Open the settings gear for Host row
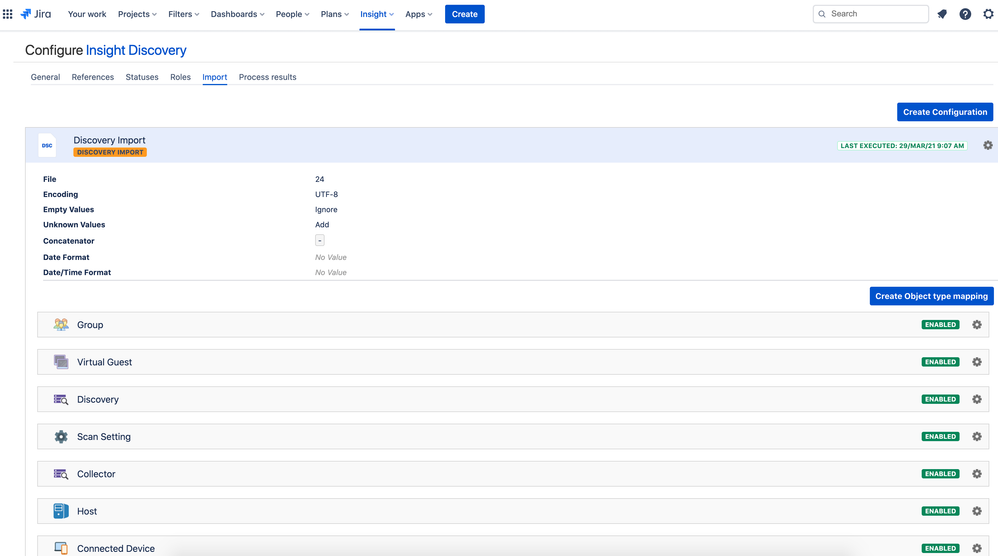Screen dimensions: 998x556 (977, 511)
